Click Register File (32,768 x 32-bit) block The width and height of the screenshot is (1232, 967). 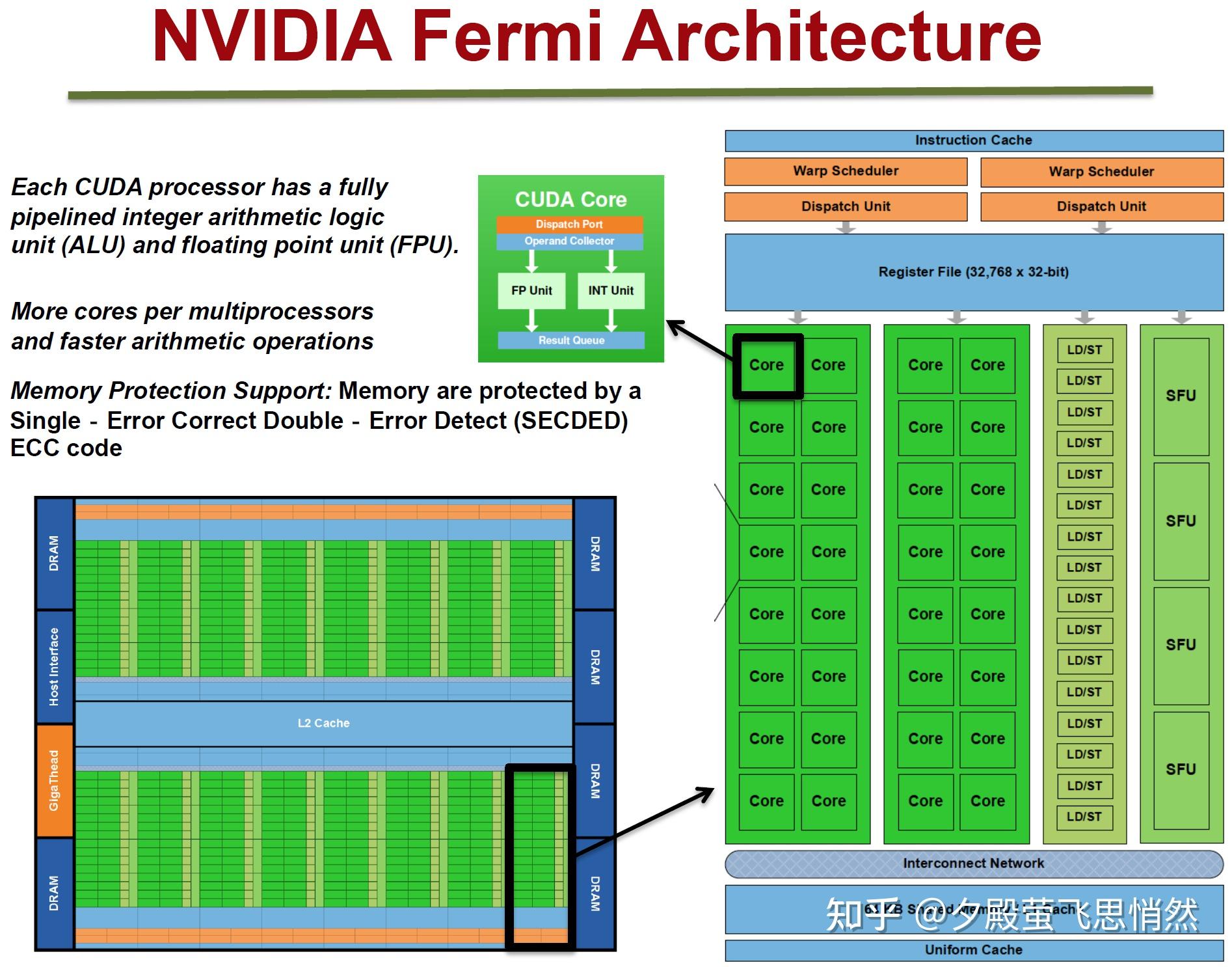[x=974, y=272]
